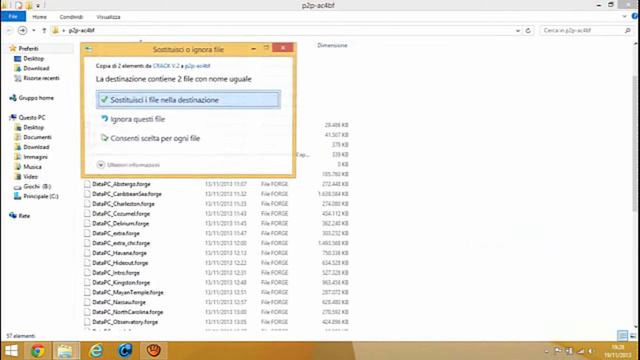Select file DataPC_Cozumel.forge
Viewport: 640px width, 360px height.
(x=121, y=214)
